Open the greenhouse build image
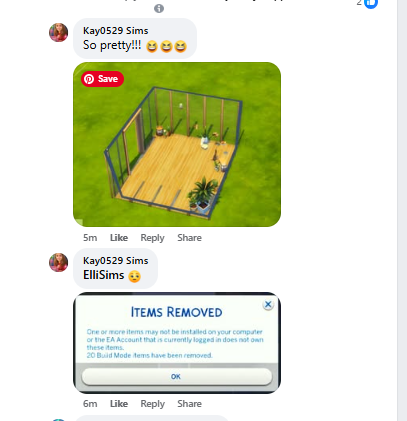The height and width of the screenshot is (421, 407). coord(177,144)
